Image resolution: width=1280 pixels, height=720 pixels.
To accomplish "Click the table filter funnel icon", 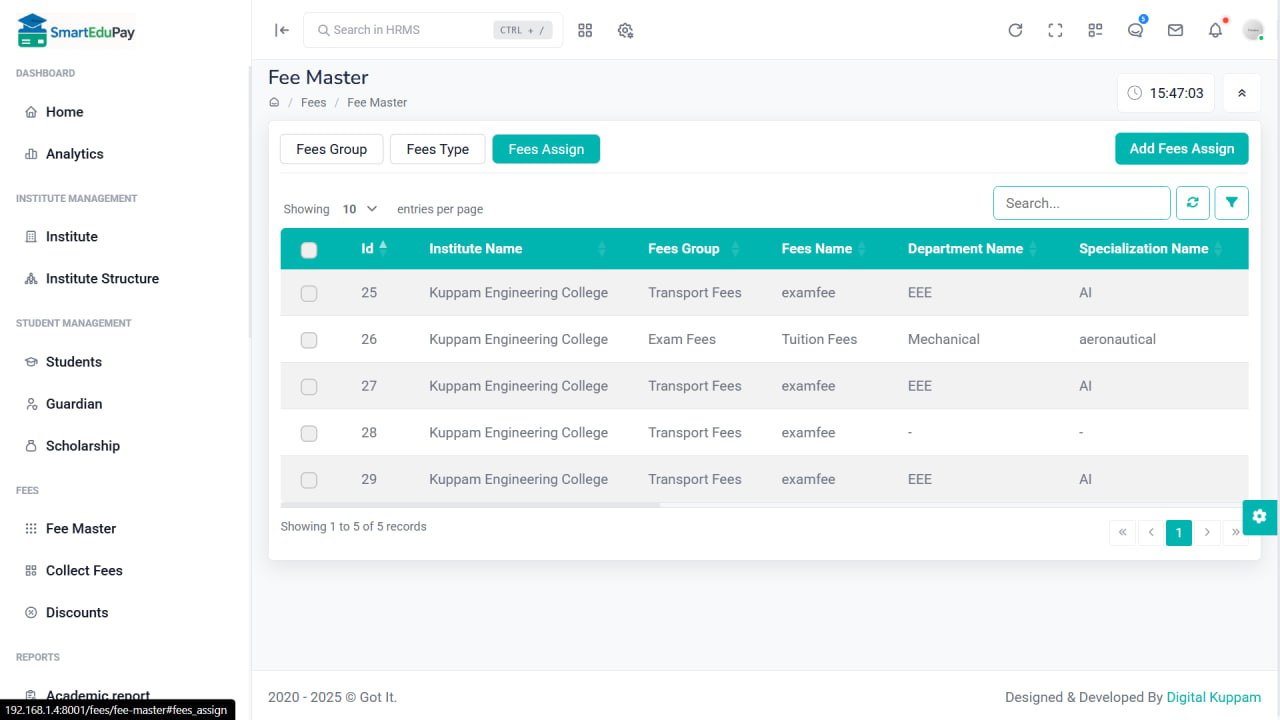I will (1231, 203).
